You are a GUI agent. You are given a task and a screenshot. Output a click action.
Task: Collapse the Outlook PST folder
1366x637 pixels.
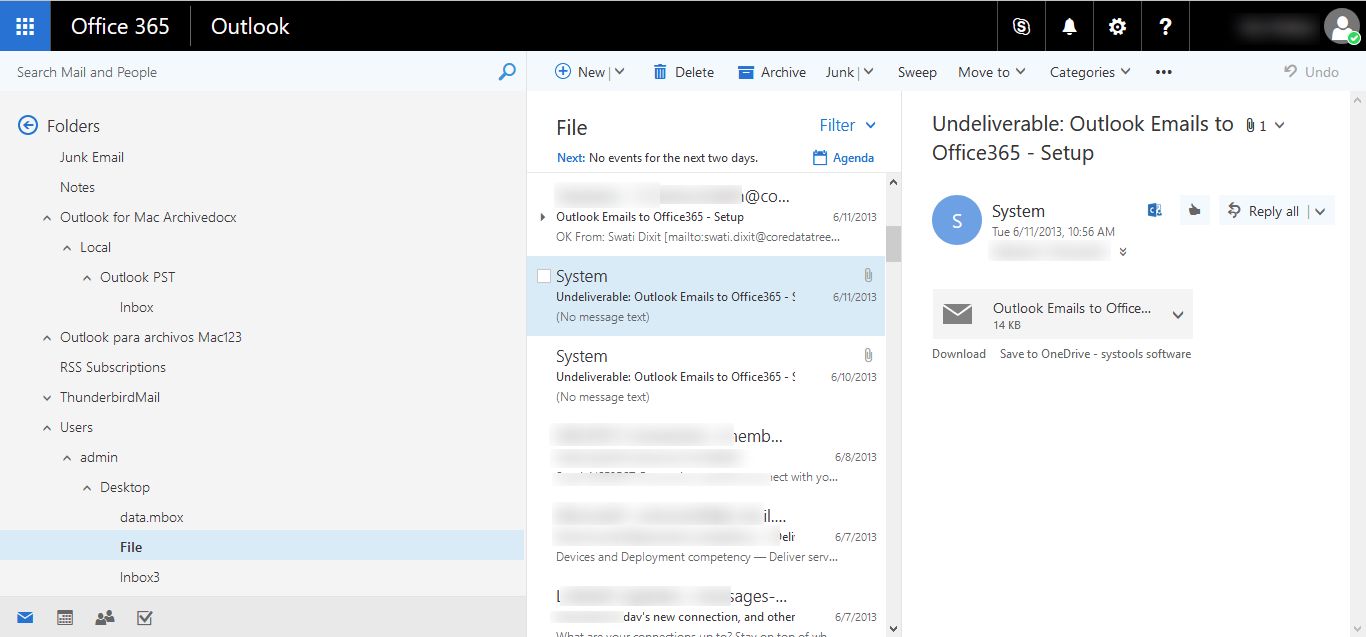87,277
